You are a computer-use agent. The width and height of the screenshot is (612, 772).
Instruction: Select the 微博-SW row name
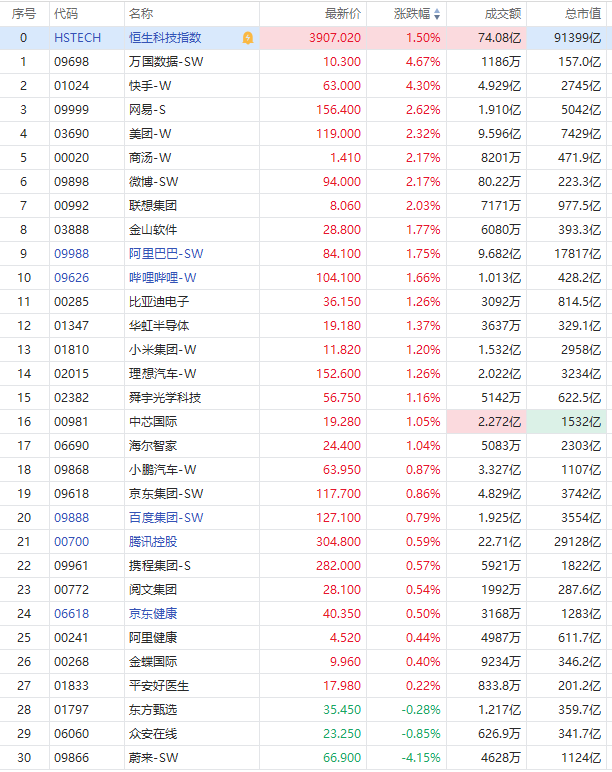point(154,182)
